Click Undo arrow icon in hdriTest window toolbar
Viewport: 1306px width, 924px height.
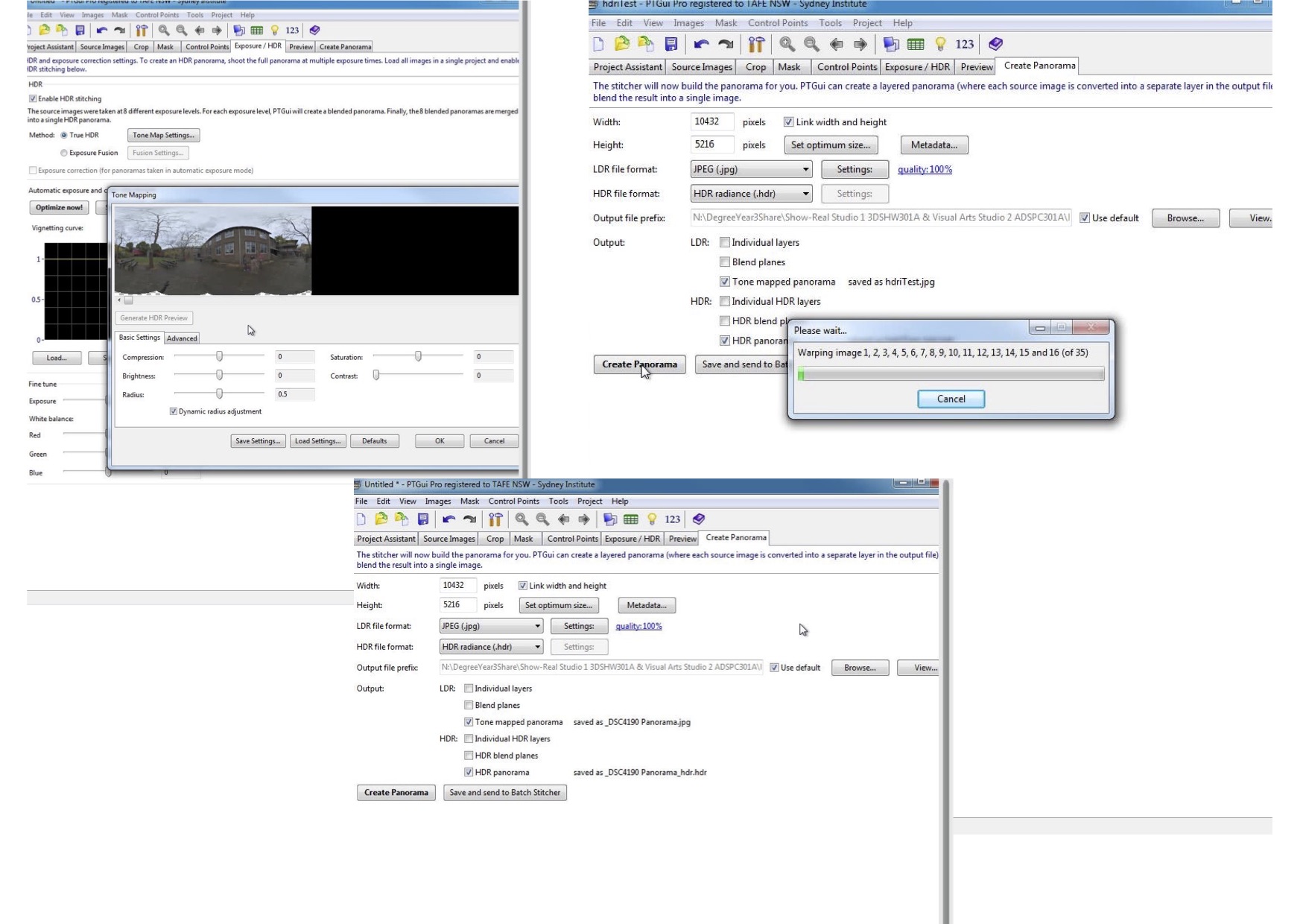click(701, 44)
